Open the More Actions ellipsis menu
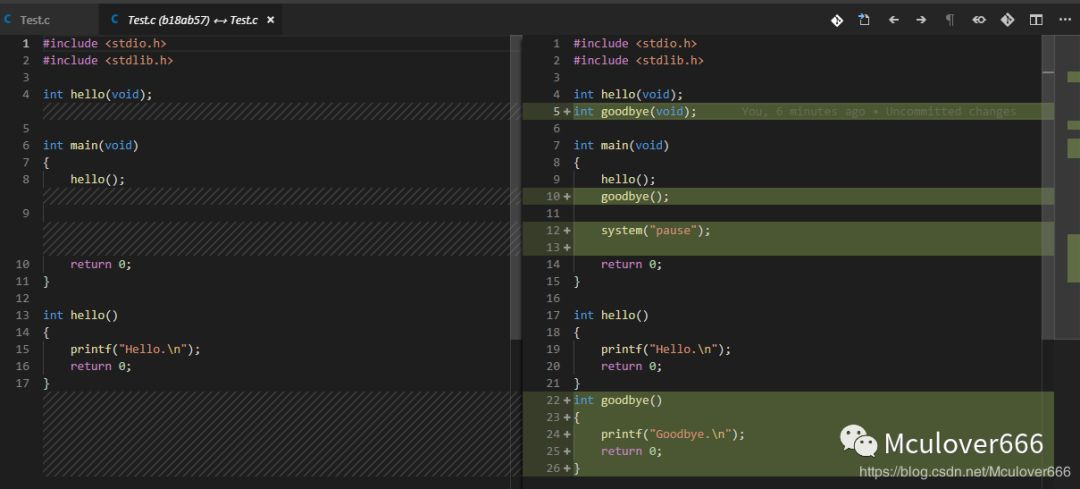Image resolution: width=1080 pixels, height=489 pixels. pyautogui.click(x=1064, y=19)
